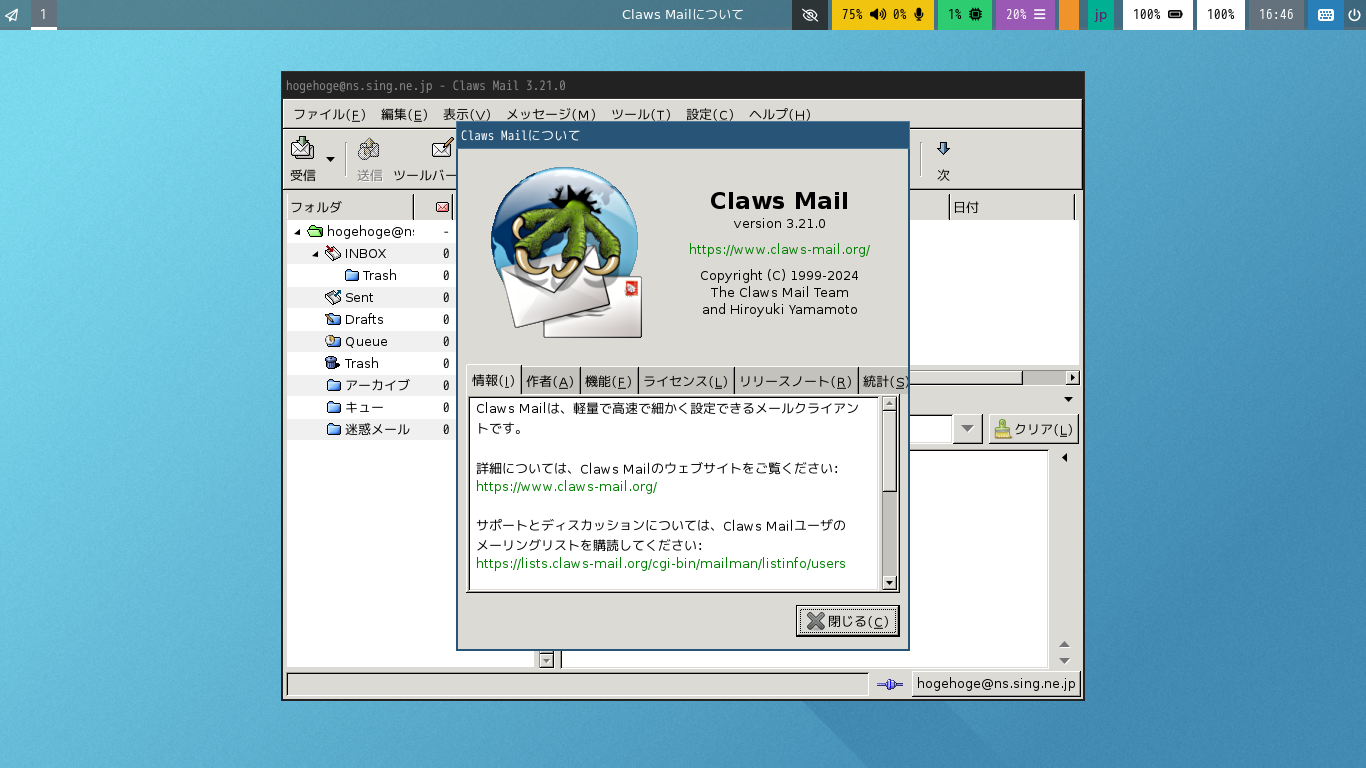This screenshot has height=768, width=1366.
Task: Click the 日付 column header
Action: coord(1011,207)
